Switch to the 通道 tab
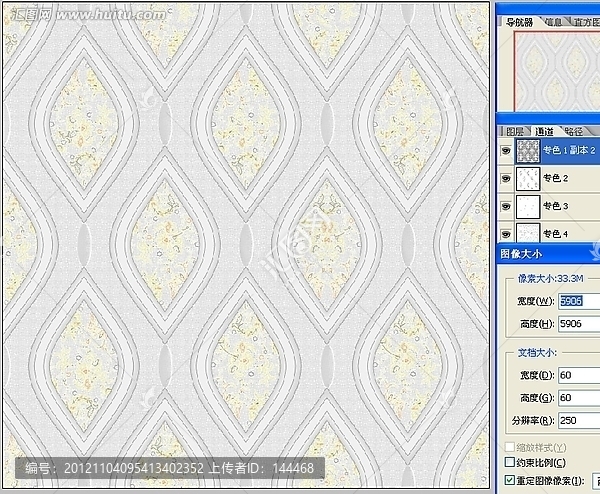Image resolution: width=600 pixels, height=494 pixels. click(x=545, y=132)
